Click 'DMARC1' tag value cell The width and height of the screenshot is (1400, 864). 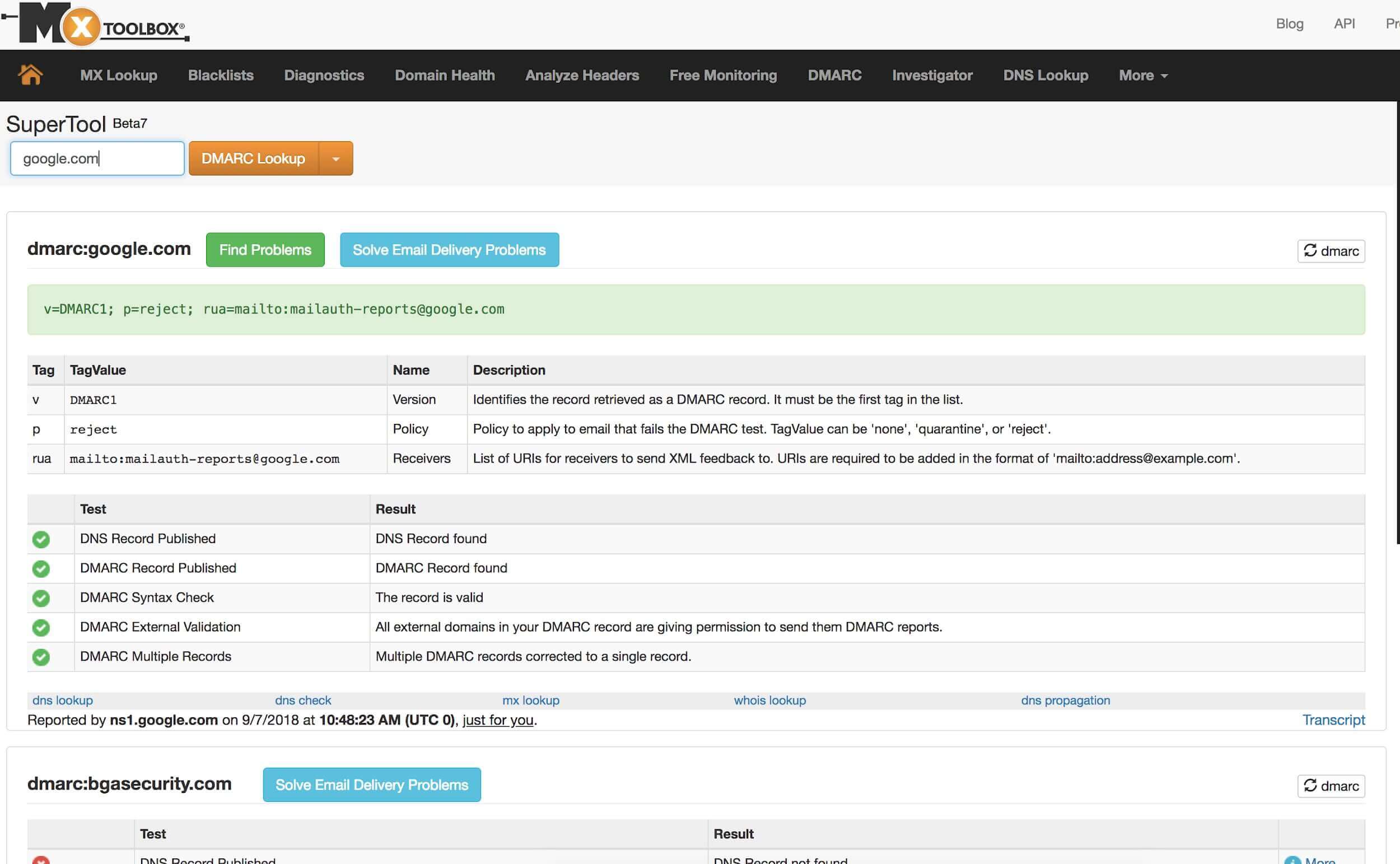(225, 400)
